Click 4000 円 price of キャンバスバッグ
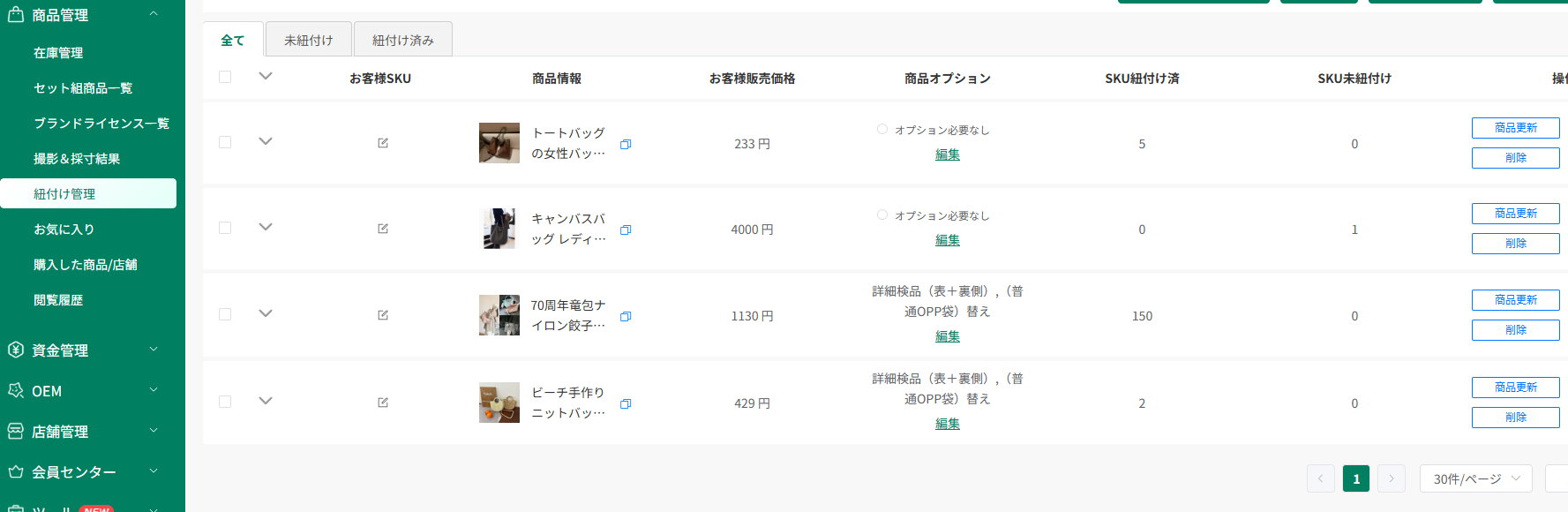Screen dimensions: 1568x512 pos(752,230)
